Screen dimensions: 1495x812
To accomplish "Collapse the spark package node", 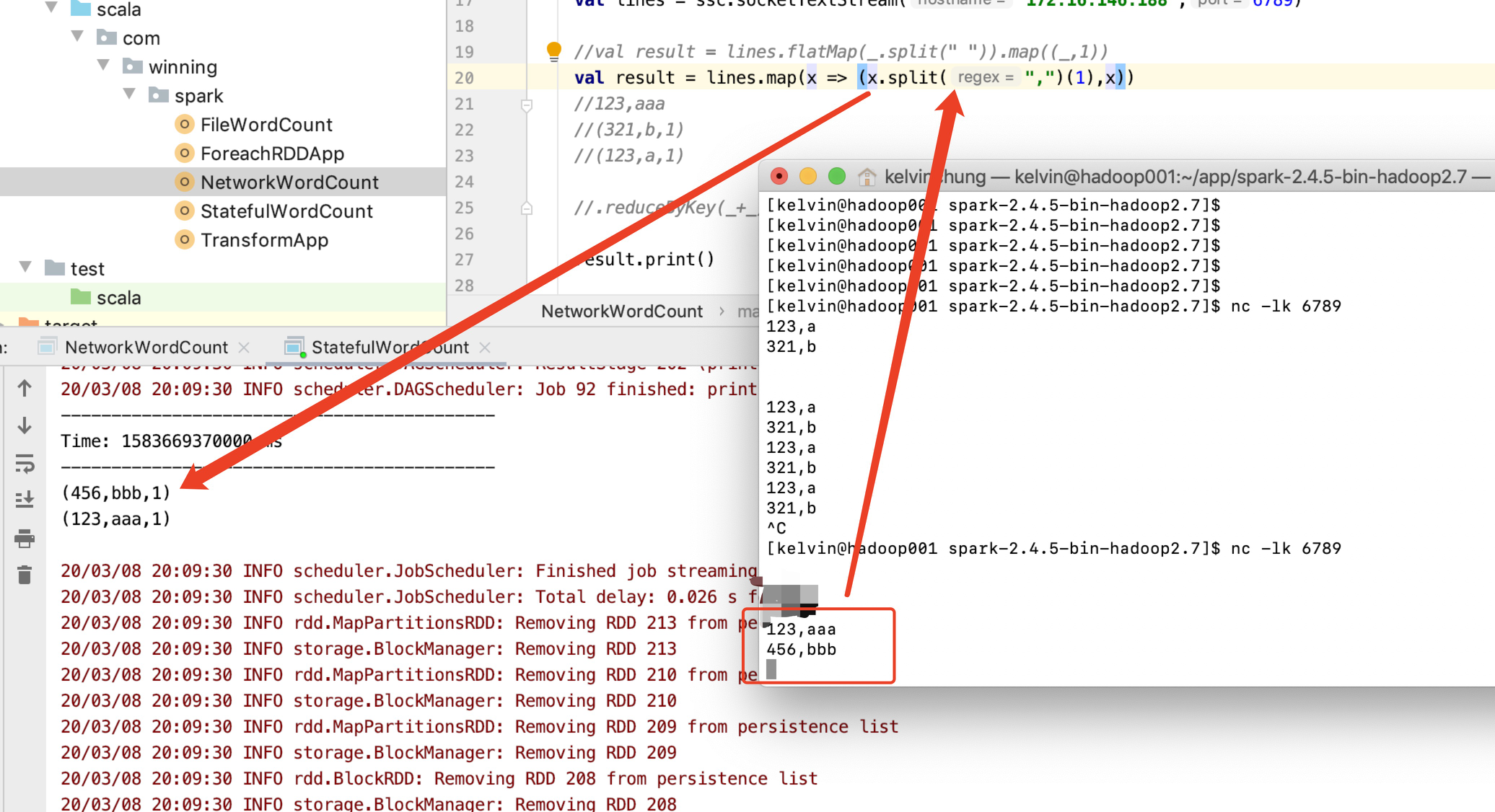I will point(129,94).
